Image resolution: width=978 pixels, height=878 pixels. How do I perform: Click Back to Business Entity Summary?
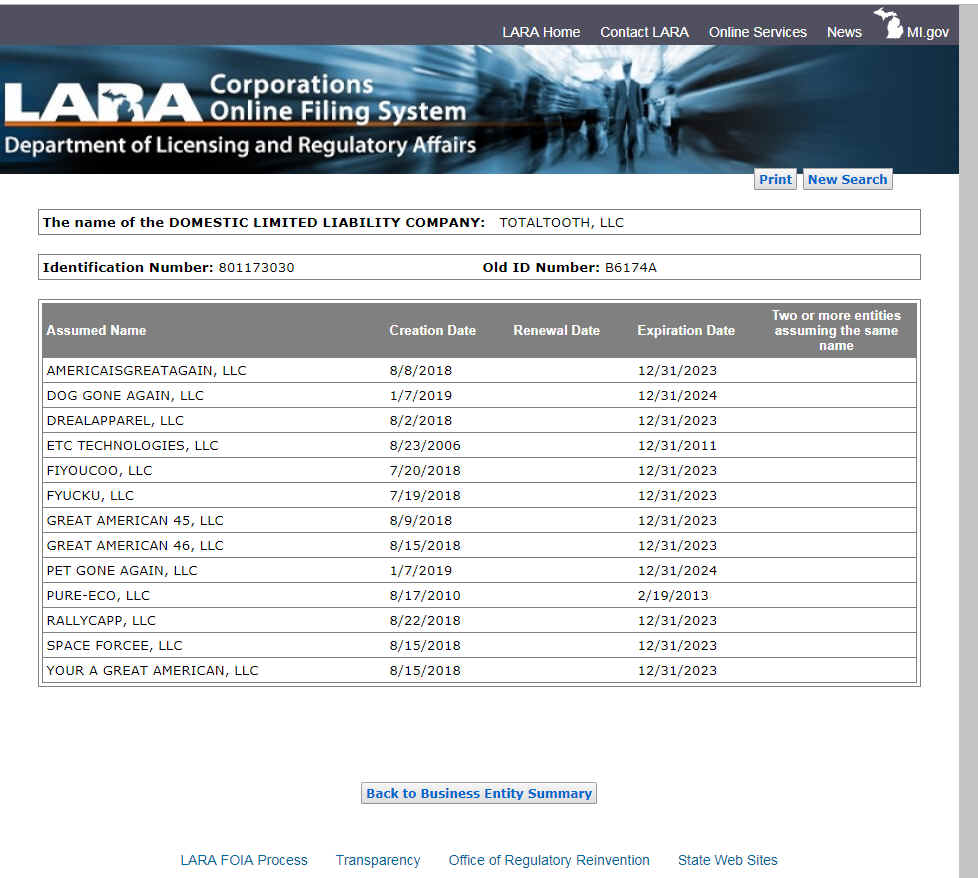point(479,793)
